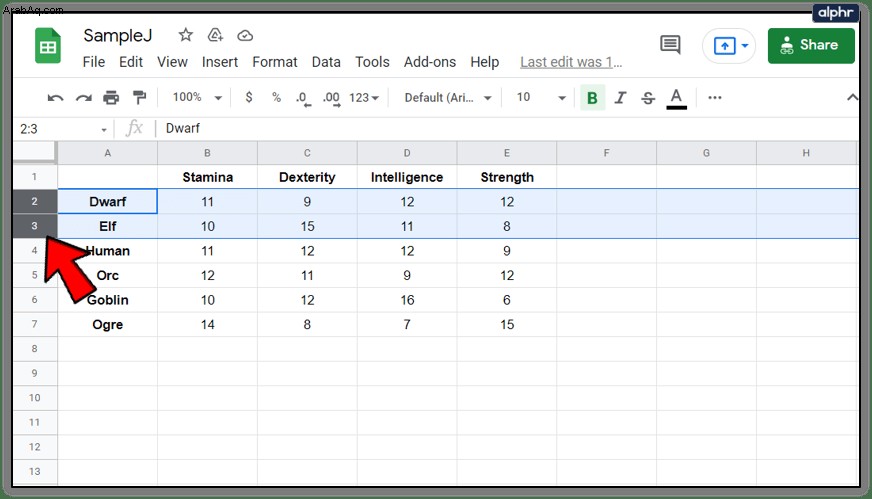The image size is (872, 499).
Task: Toggle Bold formatting button
Action: (x=592, y=98)
